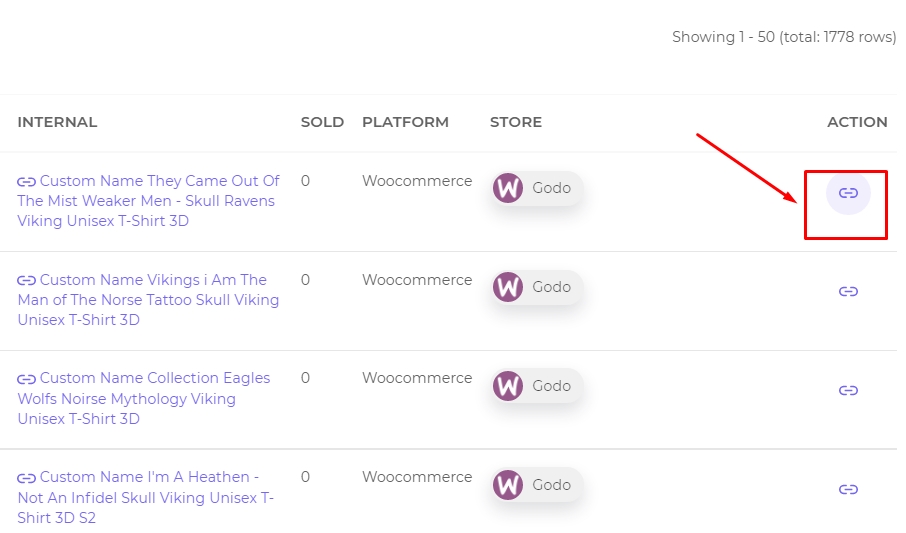Viewport: 906px width, 533px height.
Task: Click the PLATFORM column header
Action: [x=405, y=122]
